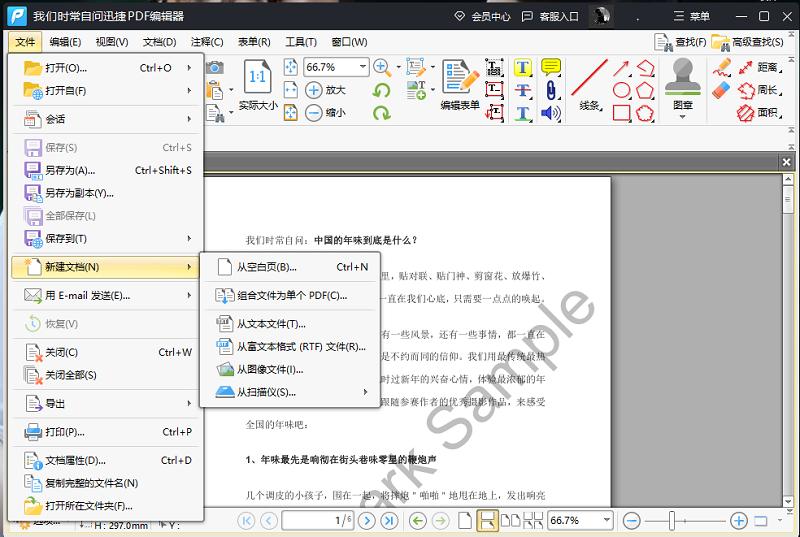Screen dimensions: 800x537
Task: Open the 66.7% zoom dropdown in toolbar
Action: (362, 67)
